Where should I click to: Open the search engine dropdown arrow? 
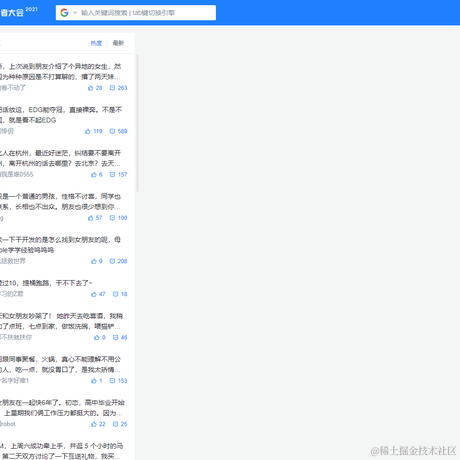point(75,13)
